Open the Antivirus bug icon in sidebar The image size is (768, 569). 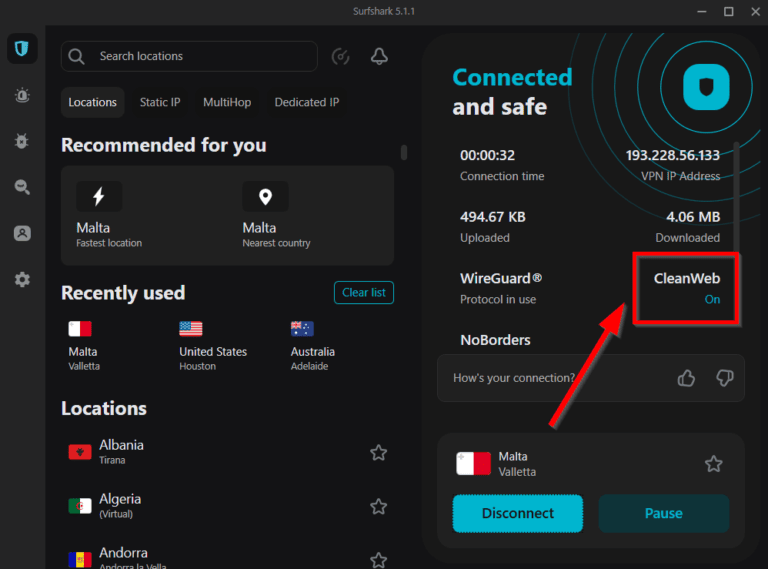click(22, 141)
